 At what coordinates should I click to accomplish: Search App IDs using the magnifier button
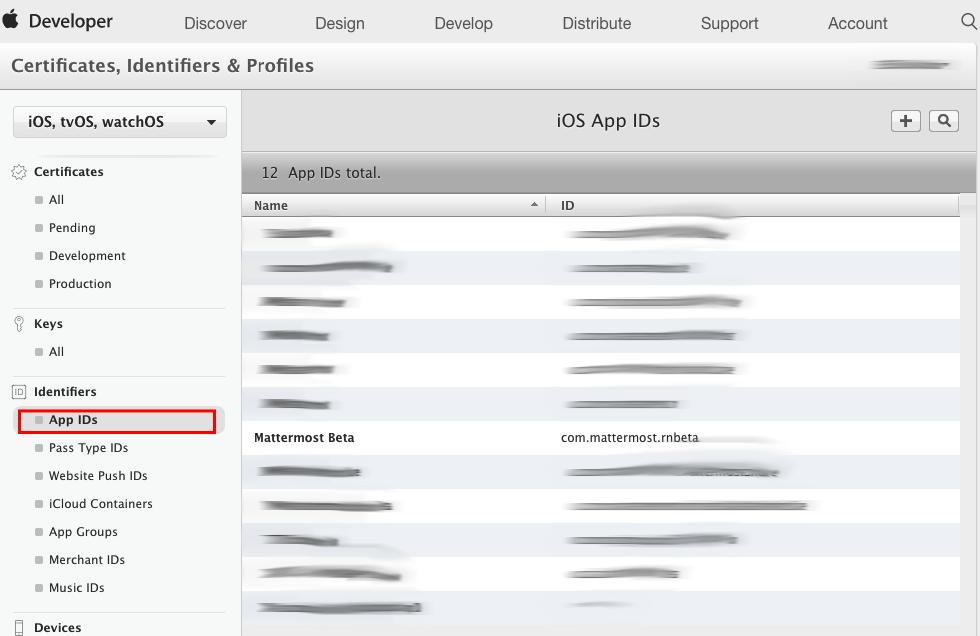click(943, 121)
